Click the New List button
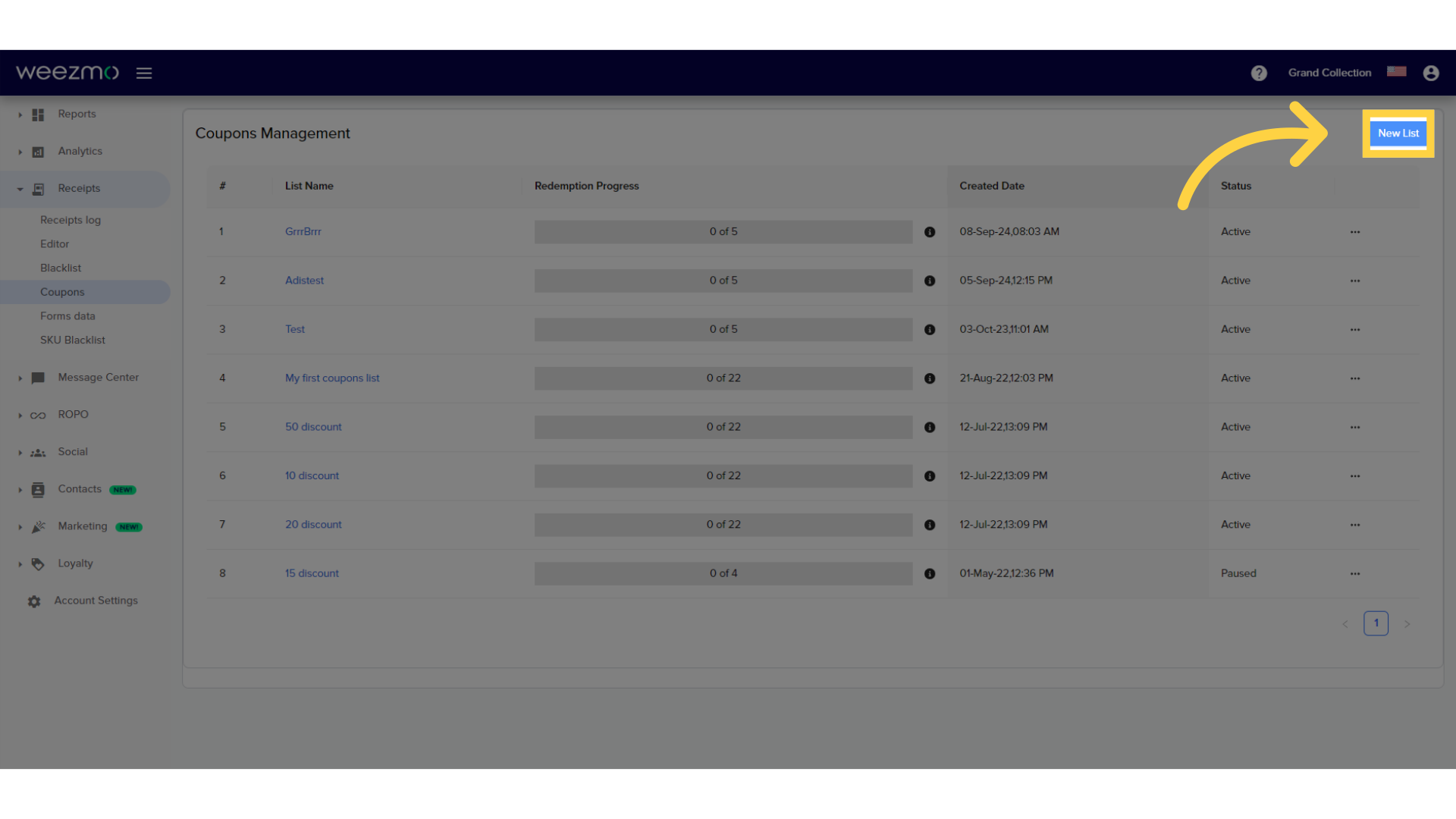 (1398, 133)
